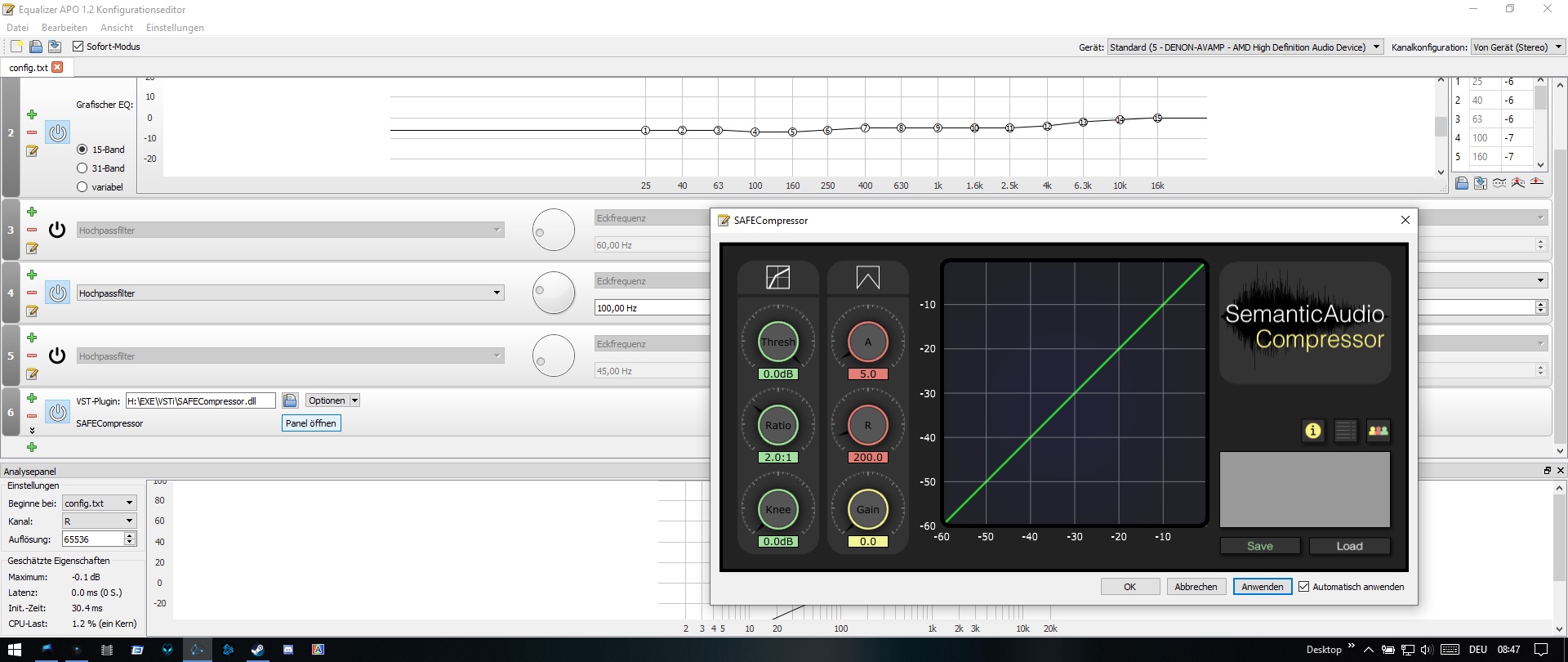Click compressor curve icon above Thresh
The image size is (1568, 662).
778,278
